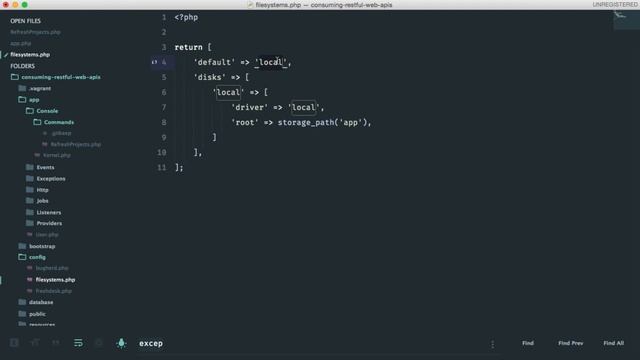Click storage_path('app') on line 8
The width and height of the screenshot is (640, 360).
click(x=322, y=123)
